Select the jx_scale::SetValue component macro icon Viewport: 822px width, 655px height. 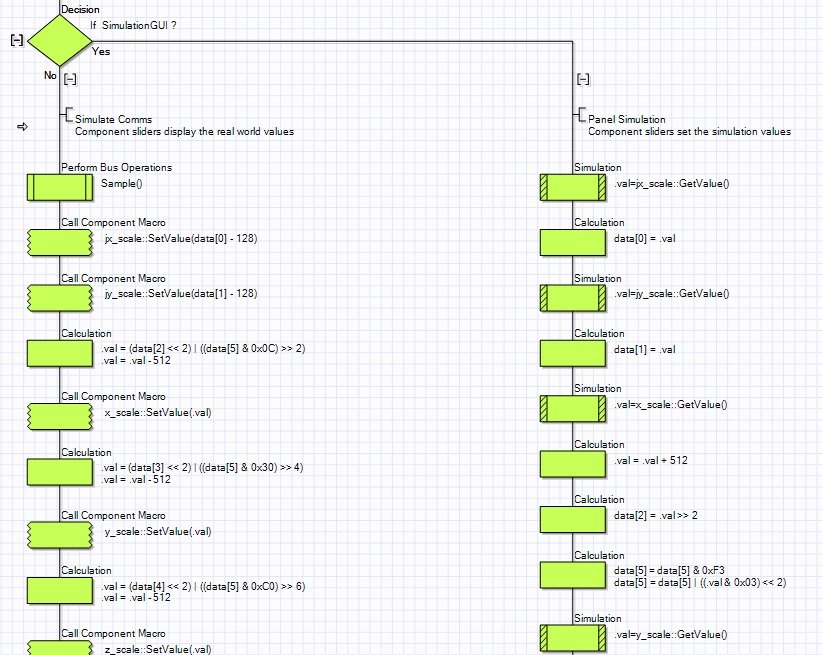(x=59, y=242)
